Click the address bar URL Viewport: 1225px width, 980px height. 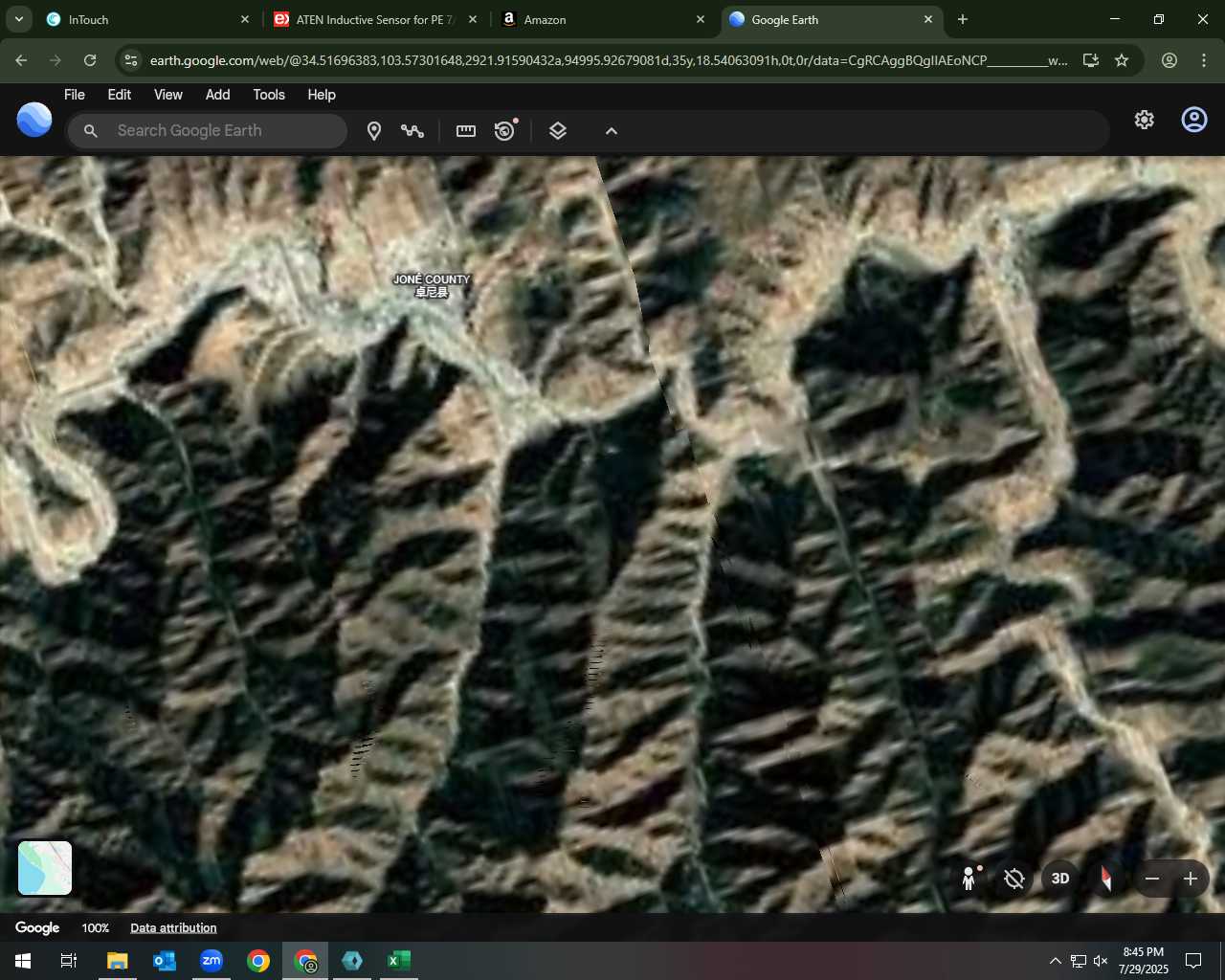coord(609,60)
